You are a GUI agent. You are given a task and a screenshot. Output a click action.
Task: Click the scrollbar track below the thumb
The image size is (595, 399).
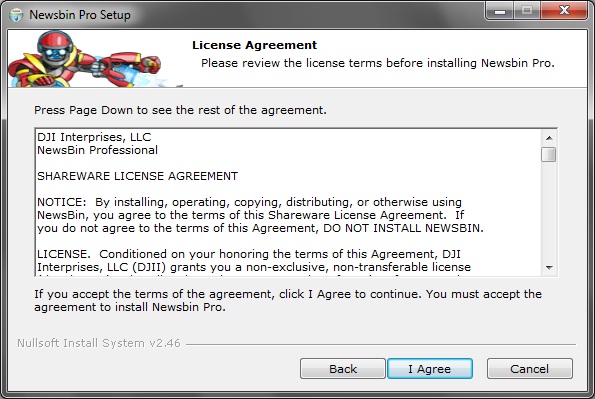point(549,211)
